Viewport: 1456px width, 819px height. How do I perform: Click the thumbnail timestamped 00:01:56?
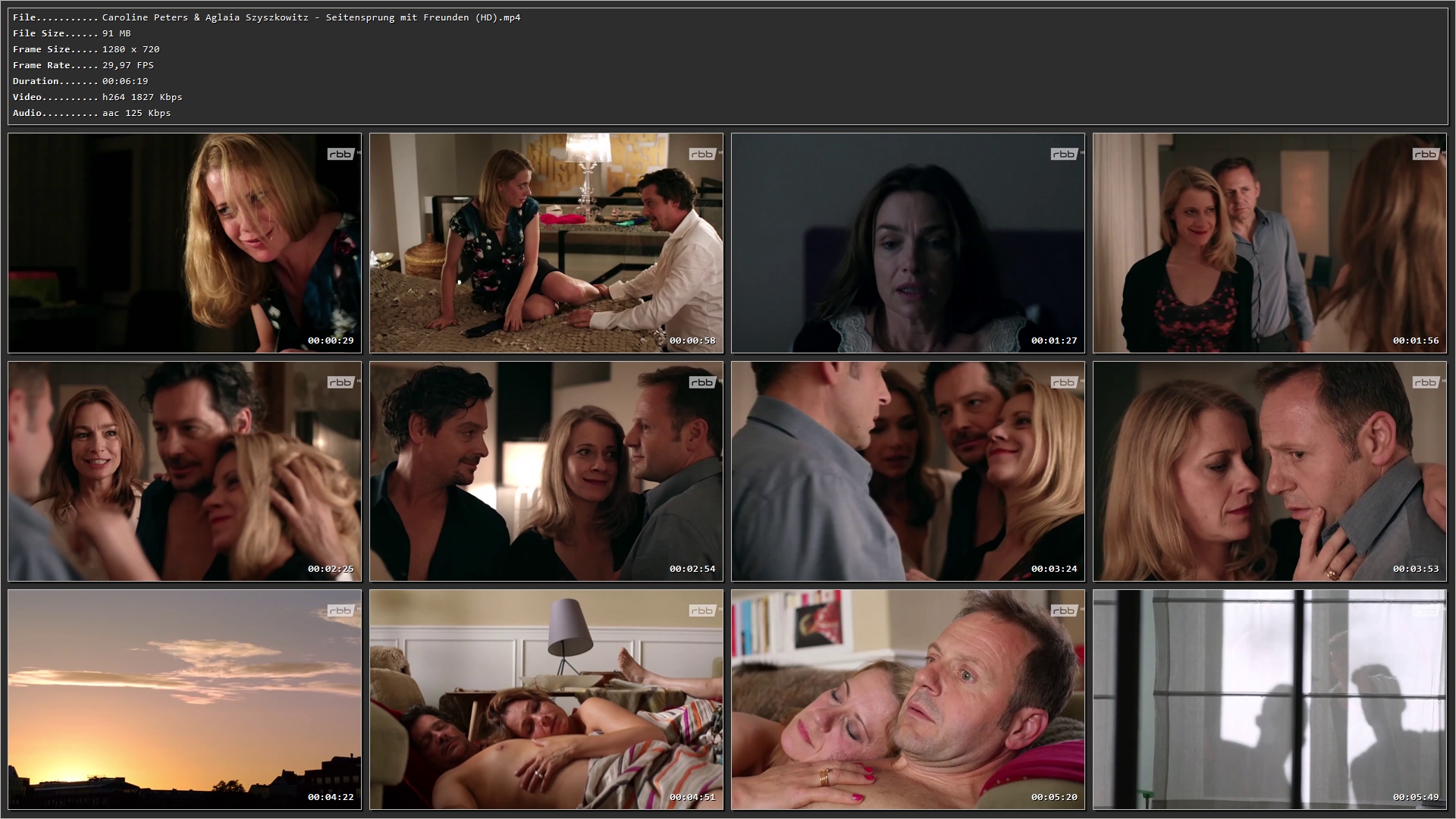click(1269, 243)
